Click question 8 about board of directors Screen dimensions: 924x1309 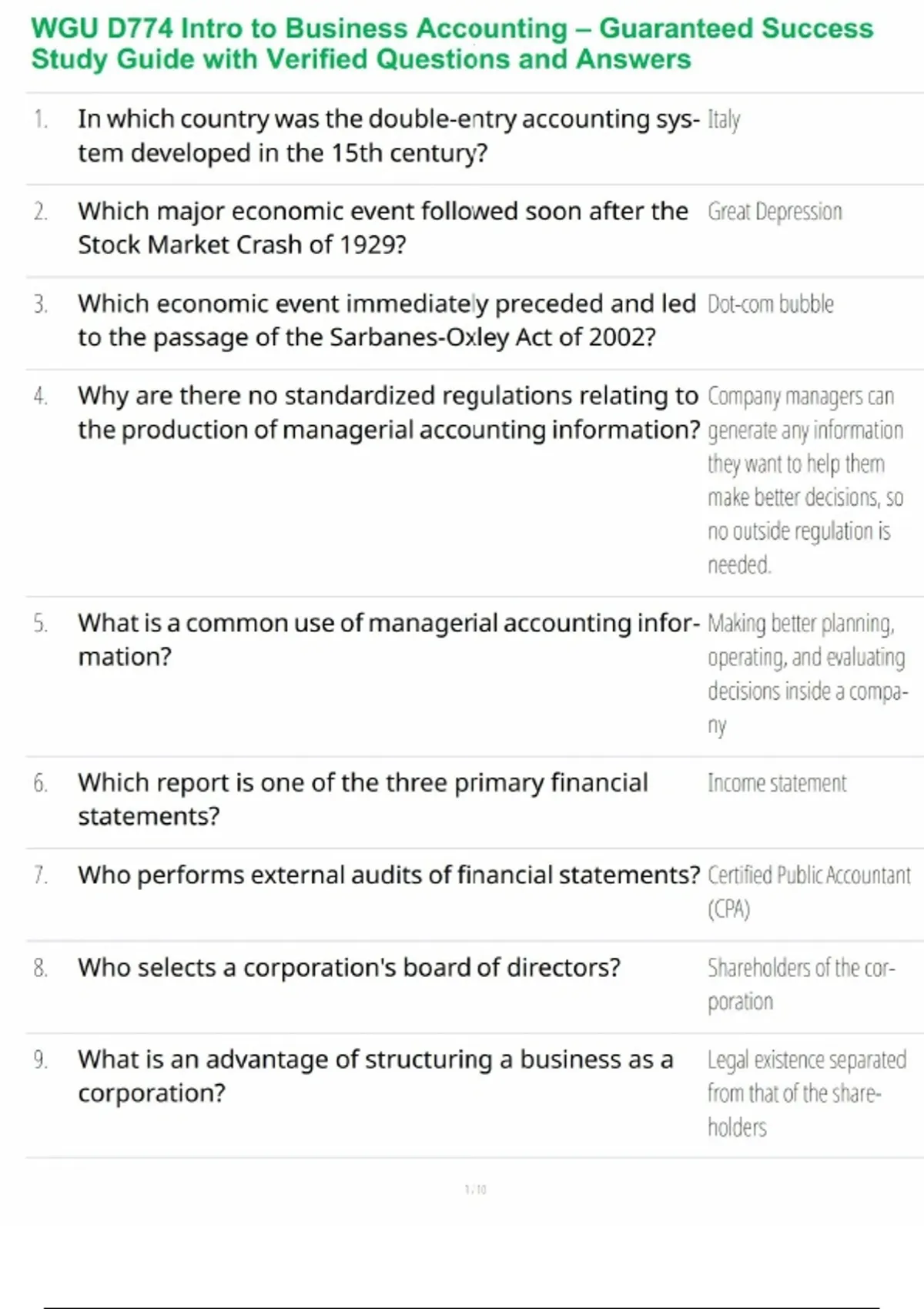pos(349,968)
